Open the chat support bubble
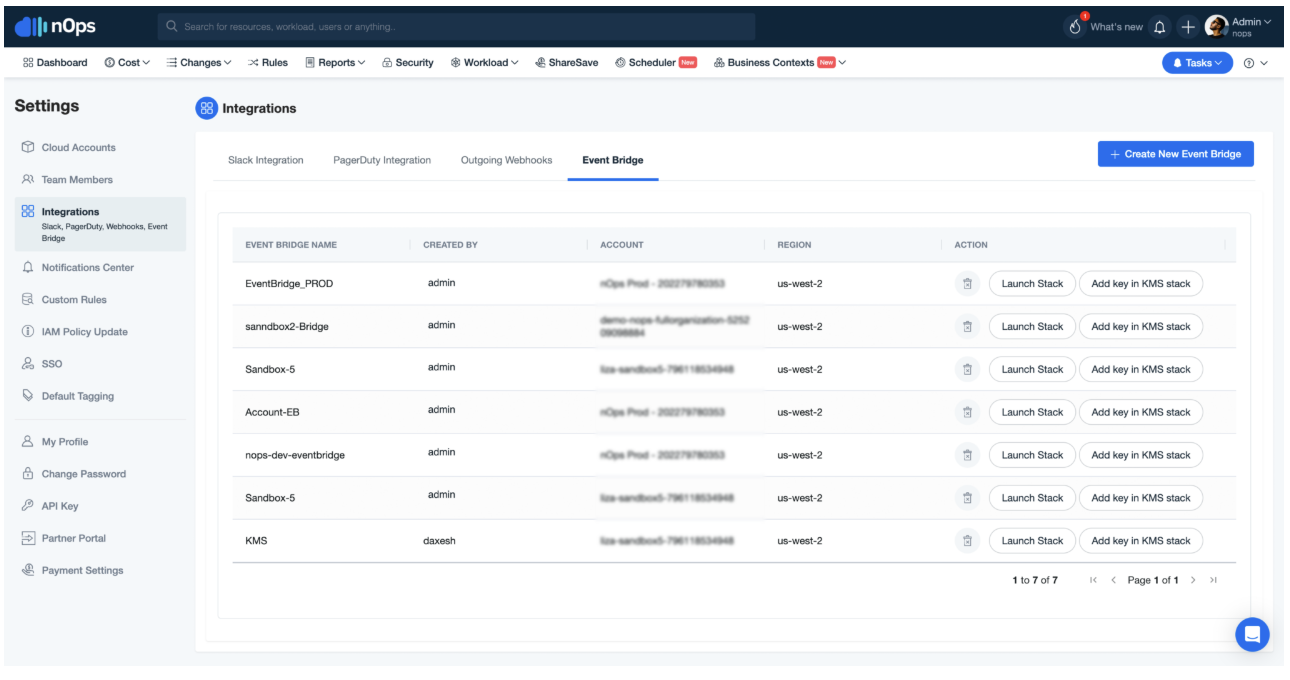This screenshot has height=680, width=1290. [1252, 634]
